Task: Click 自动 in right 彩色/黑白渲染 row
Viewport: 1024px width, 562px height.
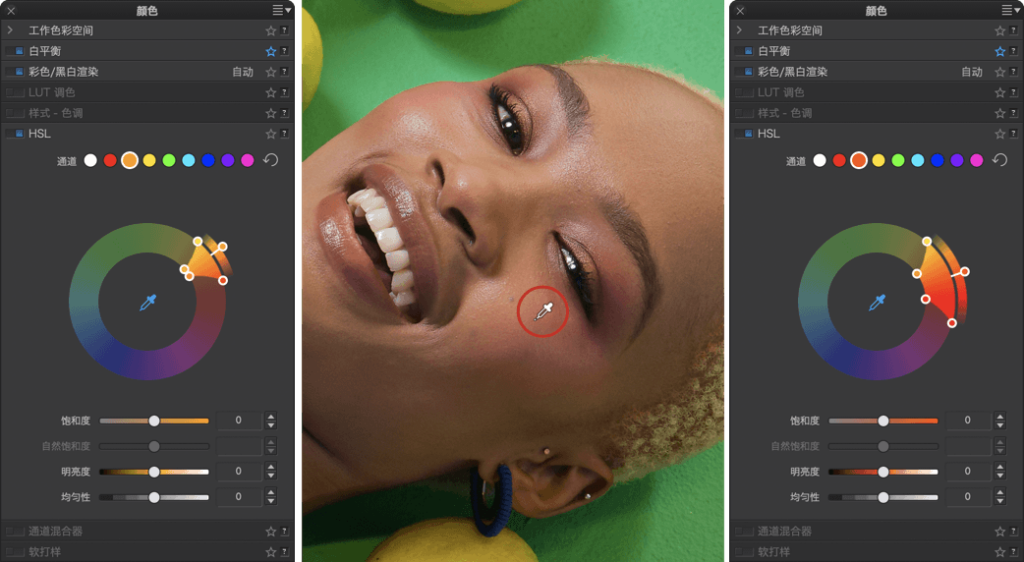Action: tap(972, 72)
